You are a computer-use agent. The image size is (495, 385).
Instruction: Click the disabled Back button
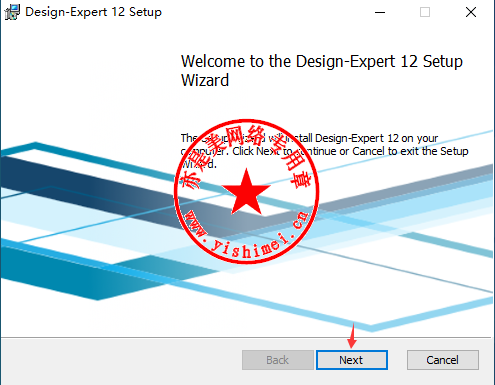point(278,360)
